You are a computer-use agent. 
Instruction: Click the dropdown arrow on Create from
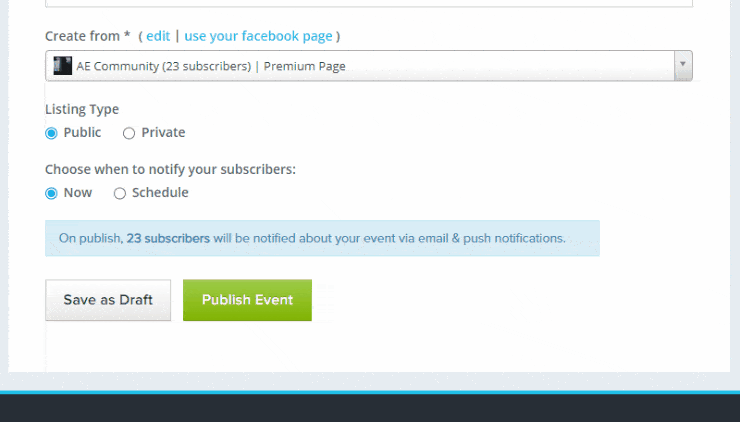tap(683, 66)
